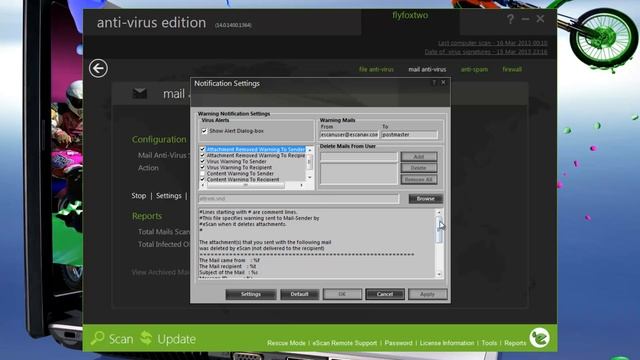
Task: Toggle Virus Warning To Recipient checkbox
Action: click(202, 167)
